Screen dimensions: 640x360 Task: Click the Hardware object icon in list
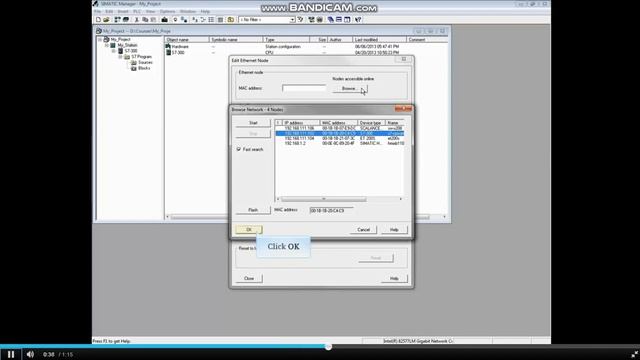coord(168,47)
